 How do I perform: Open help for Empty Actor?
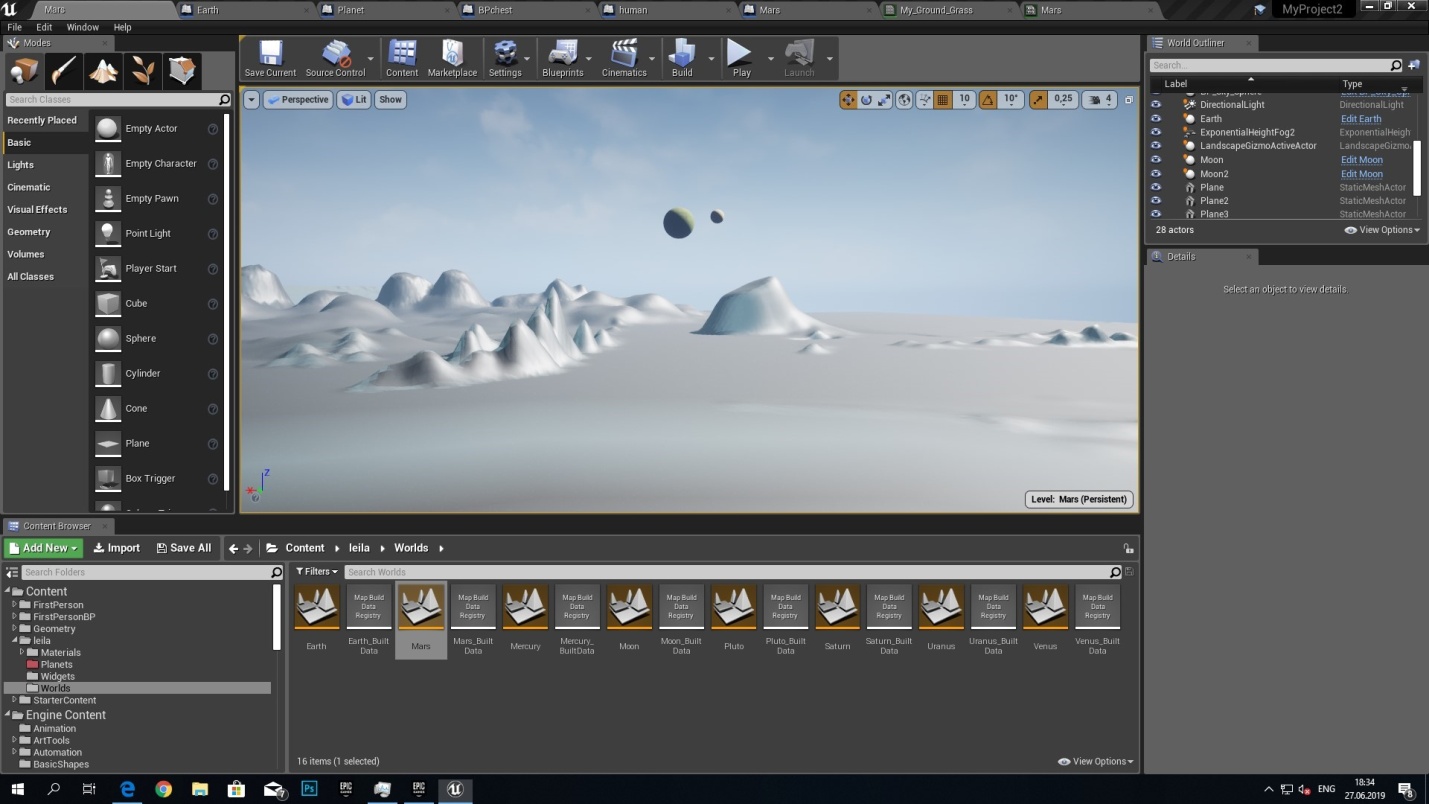(x=212, y=129)
